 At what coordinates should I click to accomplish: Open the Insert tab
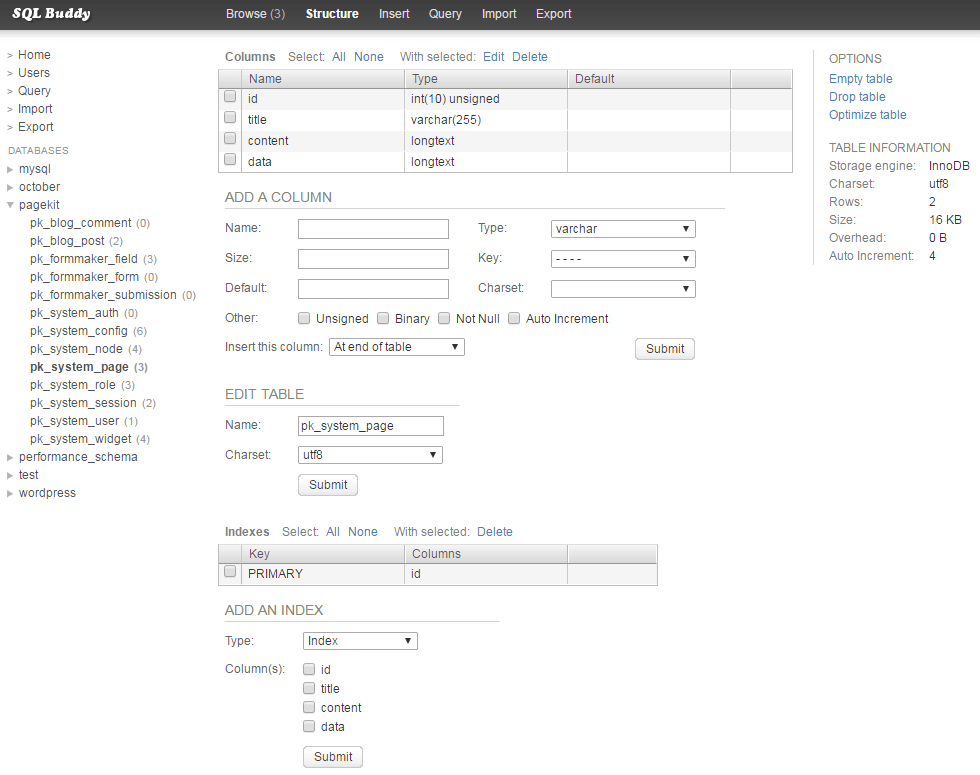click(x=394, y=14)
